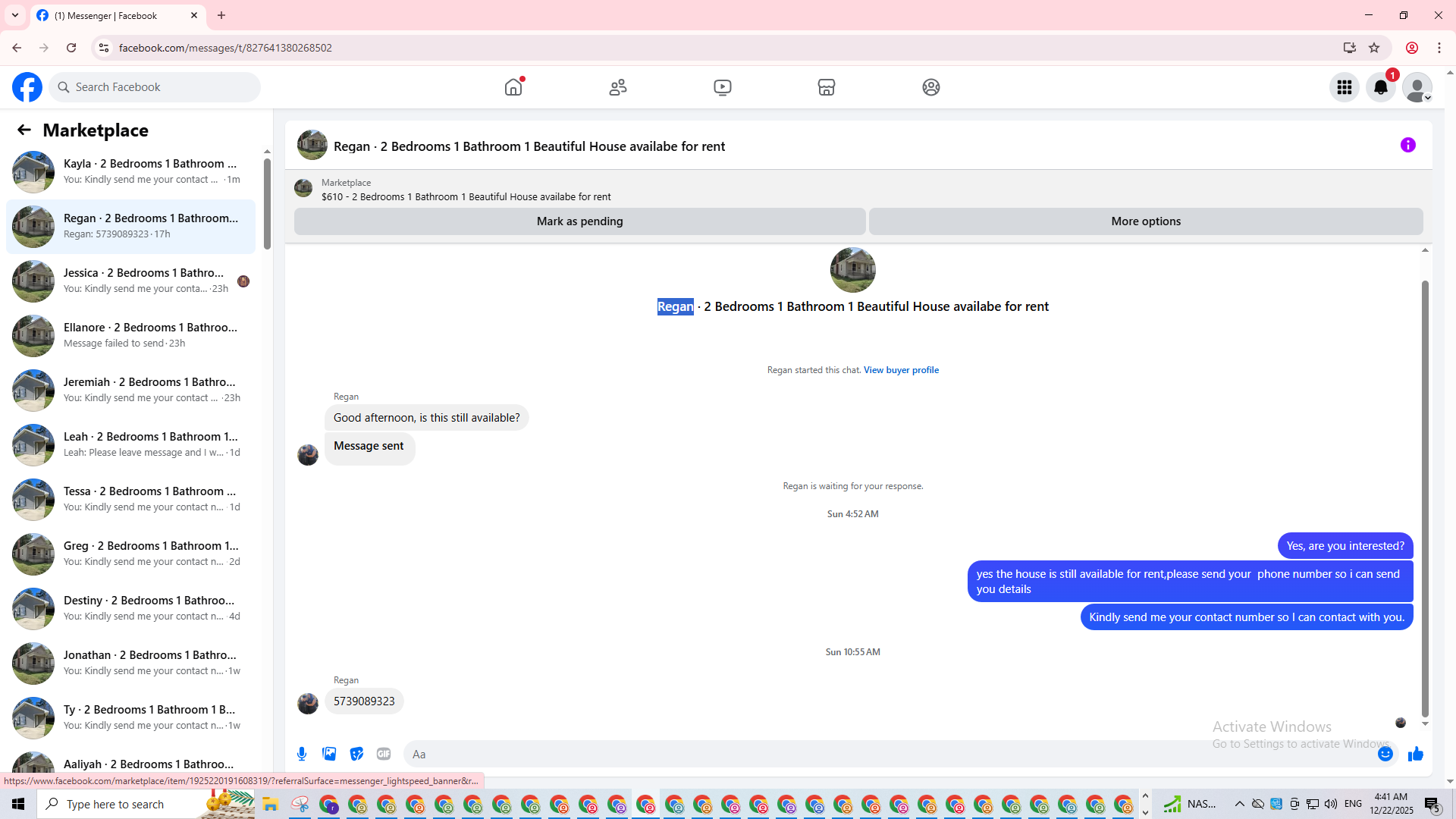Screen dimensions: 1456x819
Task: Show hidden system tray icons
Action: coord(1239,804)
